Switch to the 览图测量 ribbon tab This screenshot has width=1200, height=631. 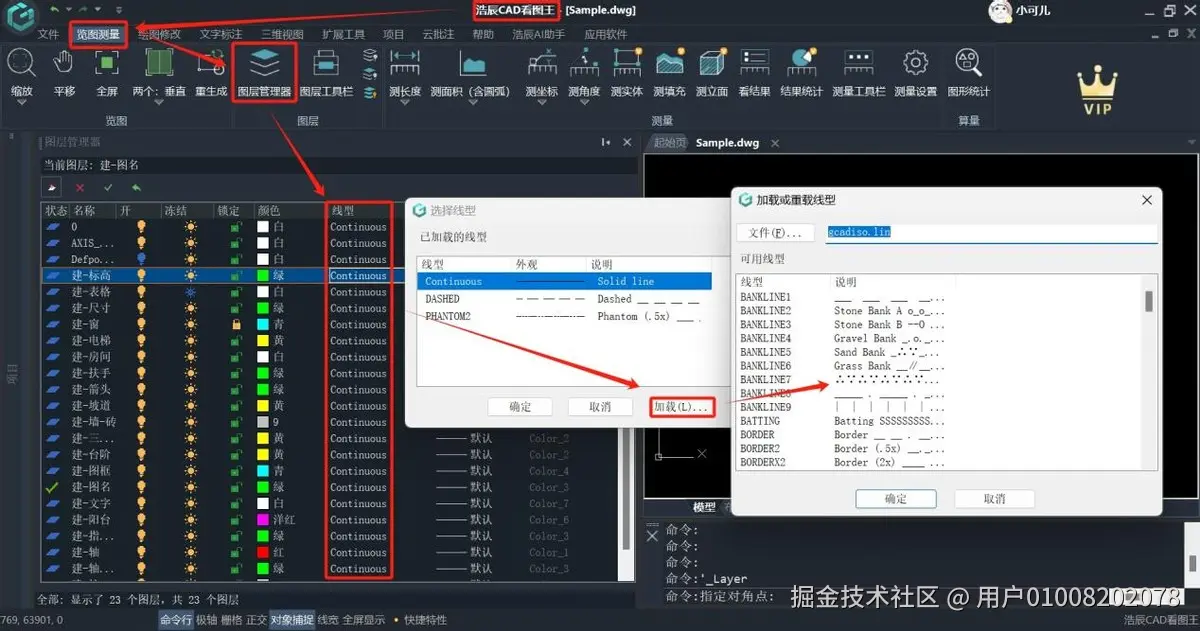pos(99,34)
